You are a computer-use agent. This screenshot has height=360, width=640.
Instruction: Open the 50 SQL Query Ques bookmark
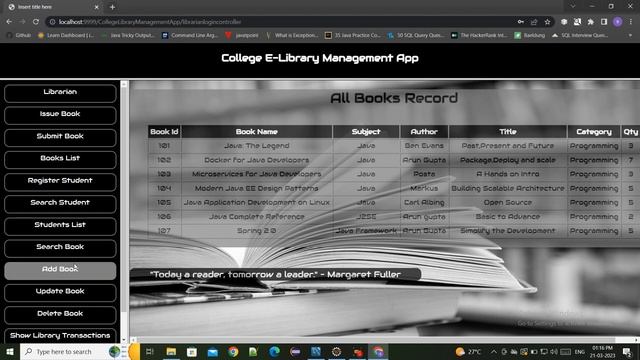click(x=416, y=36)
